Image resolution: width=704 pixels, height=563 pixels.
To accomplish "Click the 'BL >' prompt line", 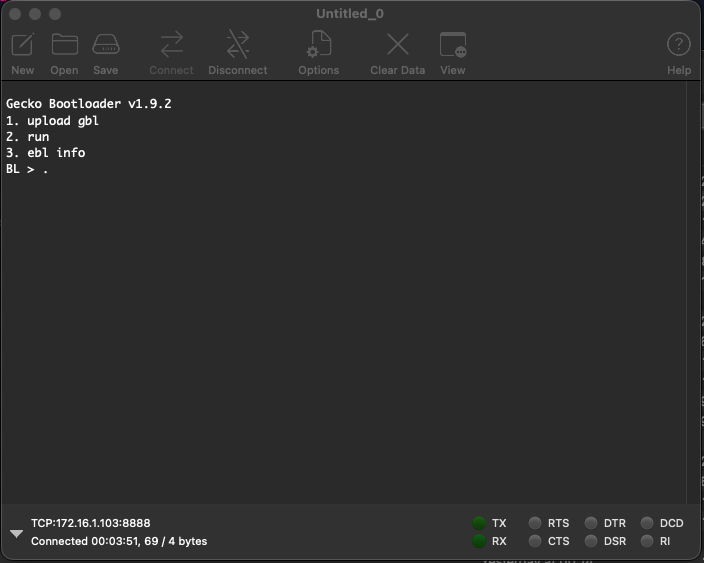I will [x=27, y=169].
